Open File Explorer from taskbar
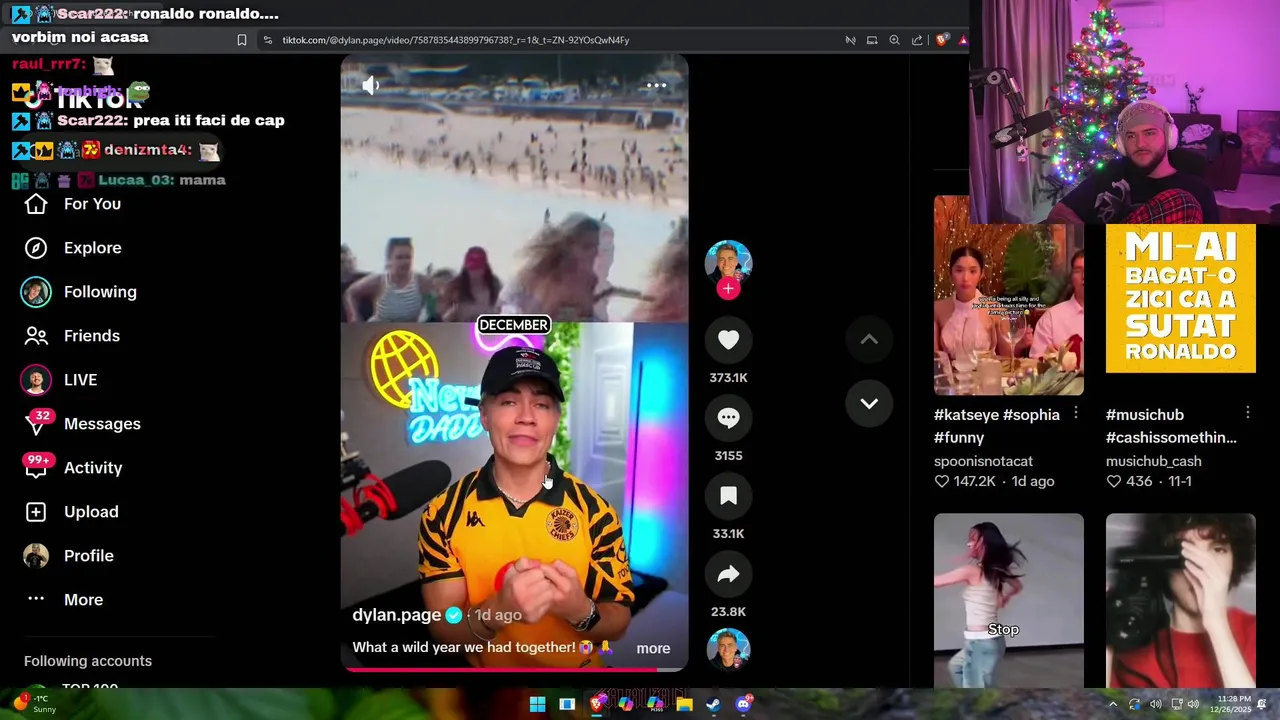 (684, 704)
